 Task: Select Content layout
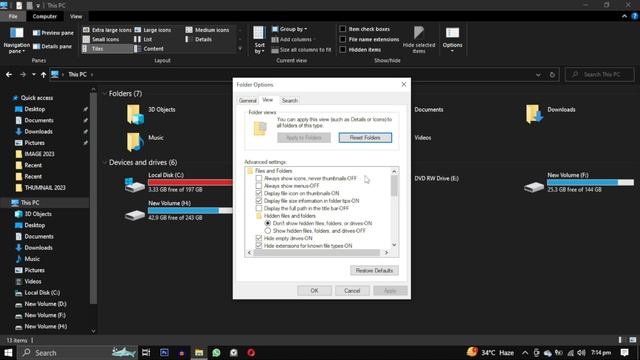[149, 49]
